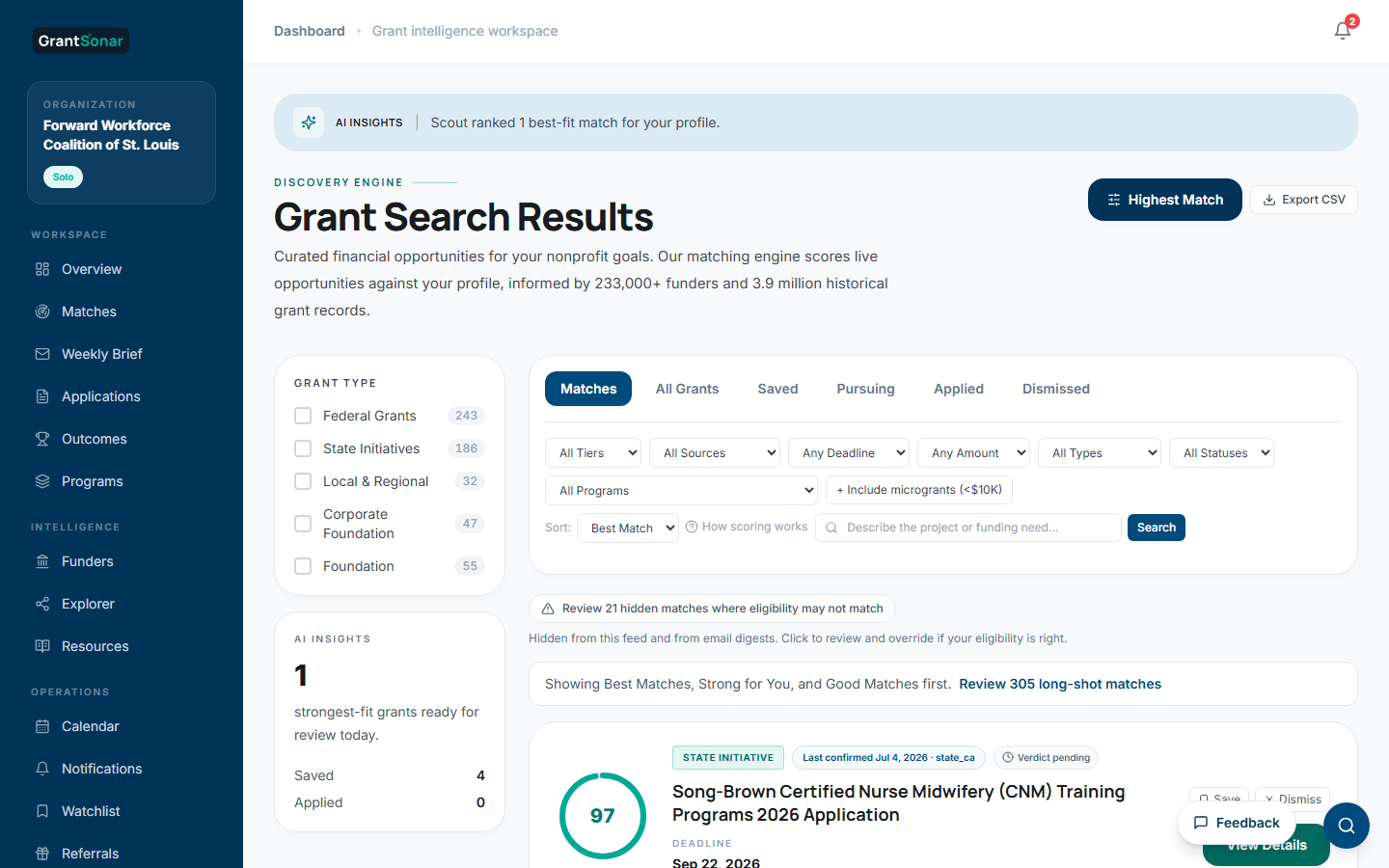This screenshot has width=1389, height=868.
Task: Click the question icon beside How scoring works
Action: click(x=692, y=527)
